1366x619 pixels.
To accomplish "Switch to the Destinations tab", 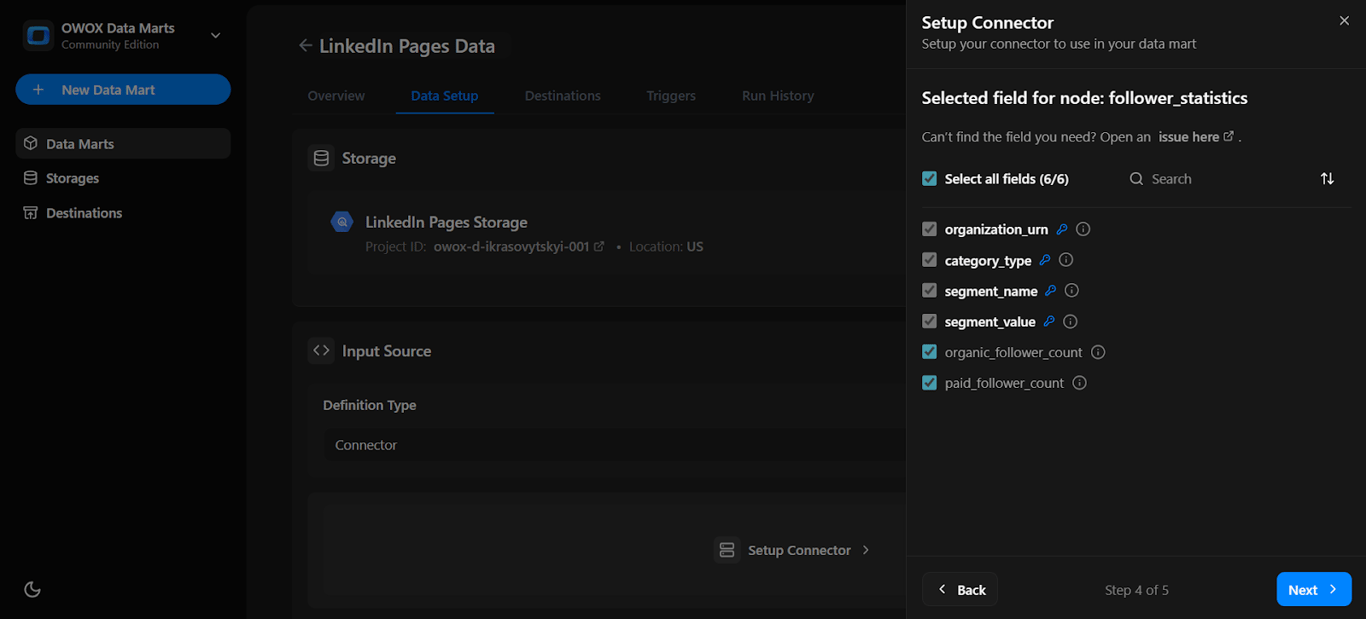I will click(x=563, y=96).
